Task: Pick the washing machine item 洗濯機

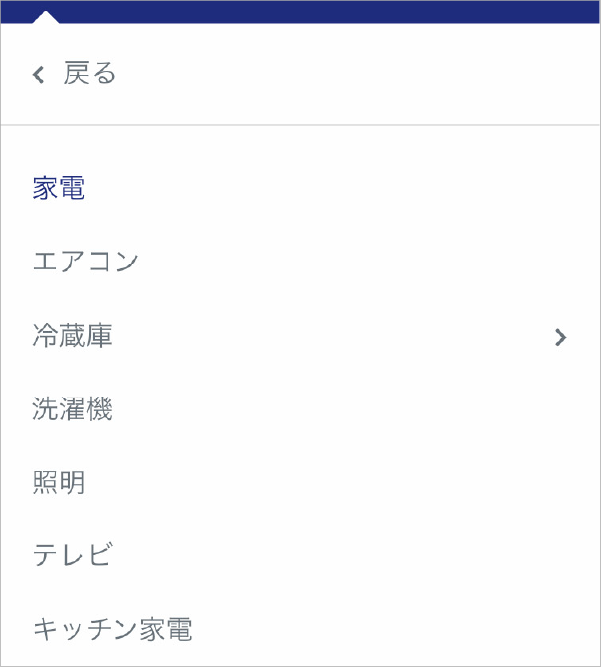Action: click(x=72, y=409)
